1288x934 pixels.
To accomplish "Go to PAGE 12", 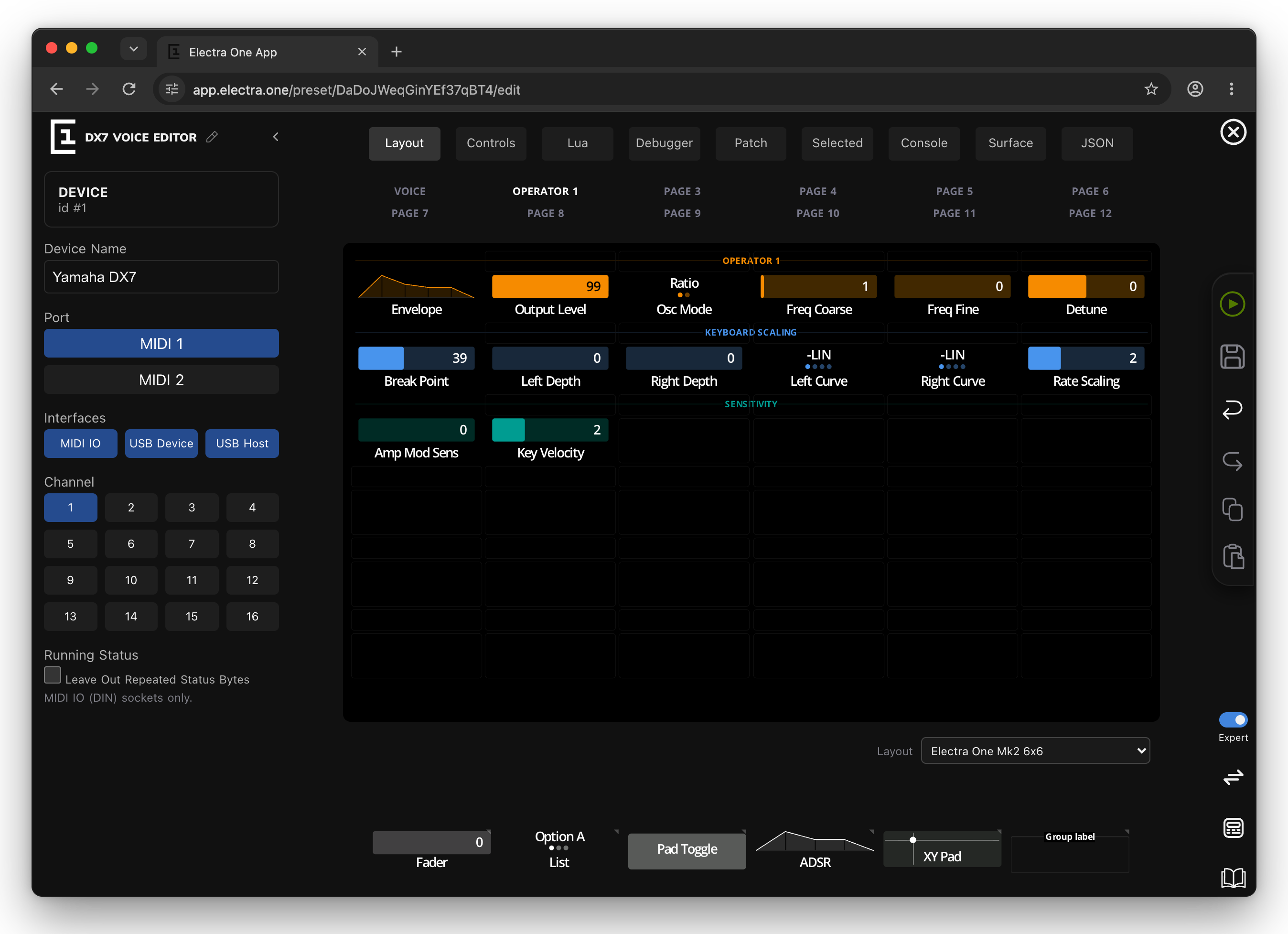I will 1090,213.
